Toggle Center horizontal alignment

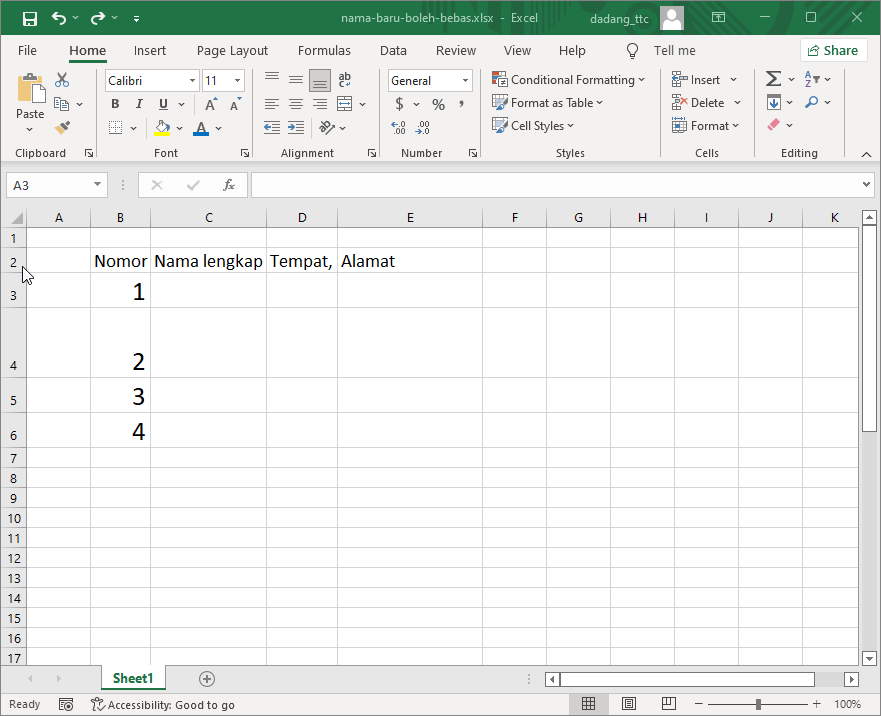(296, 104)
